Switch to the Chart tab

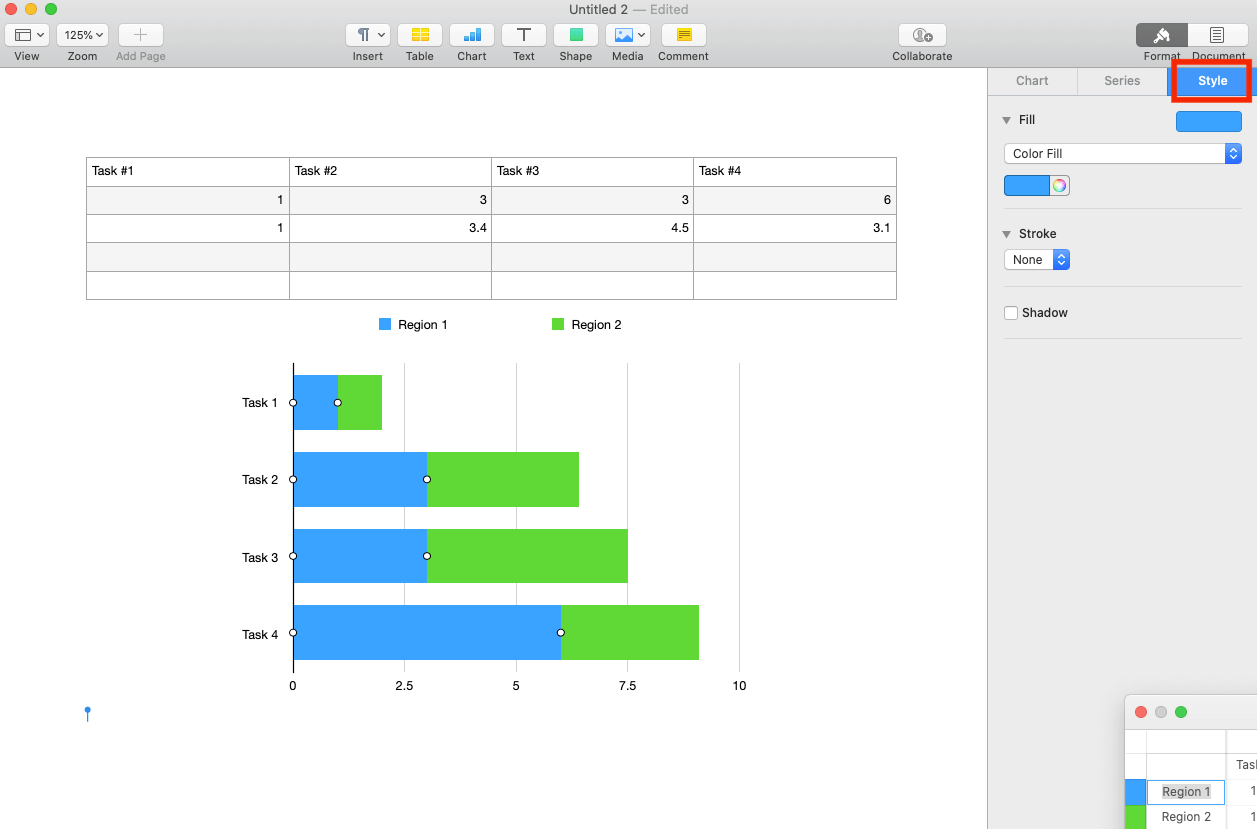coord(1032,81)
